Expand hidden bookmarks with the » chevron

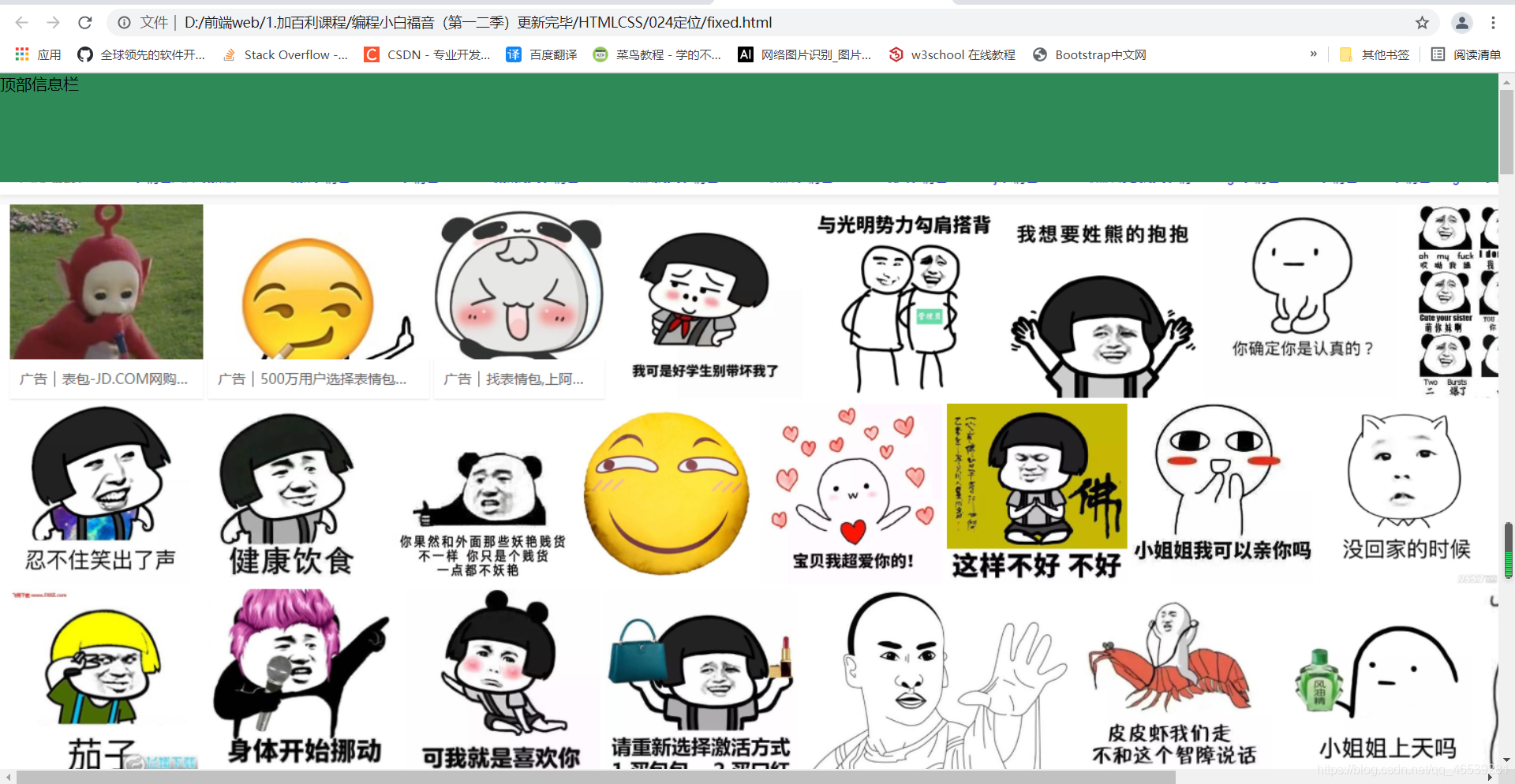[x=1313, y=54]
